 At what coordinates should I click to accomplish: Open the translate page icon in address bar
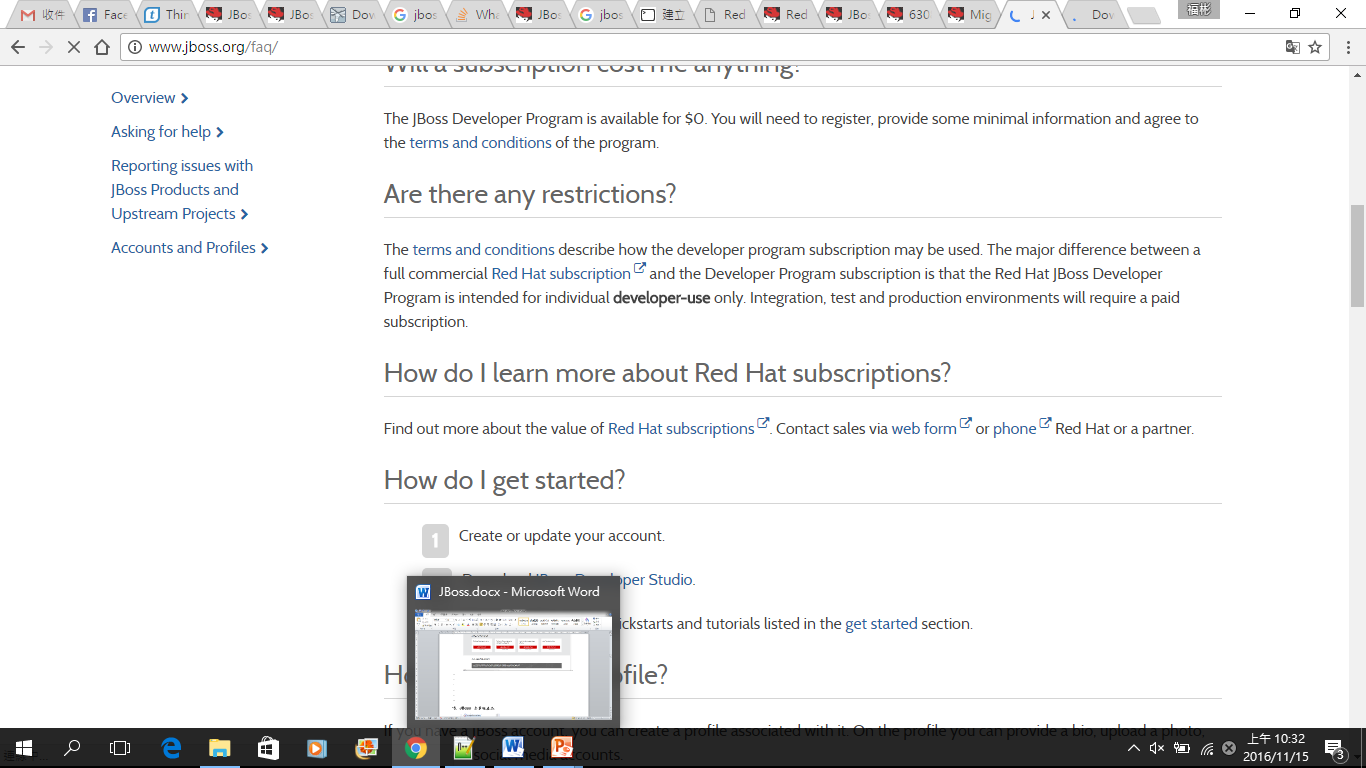(x=1293, y=47)
